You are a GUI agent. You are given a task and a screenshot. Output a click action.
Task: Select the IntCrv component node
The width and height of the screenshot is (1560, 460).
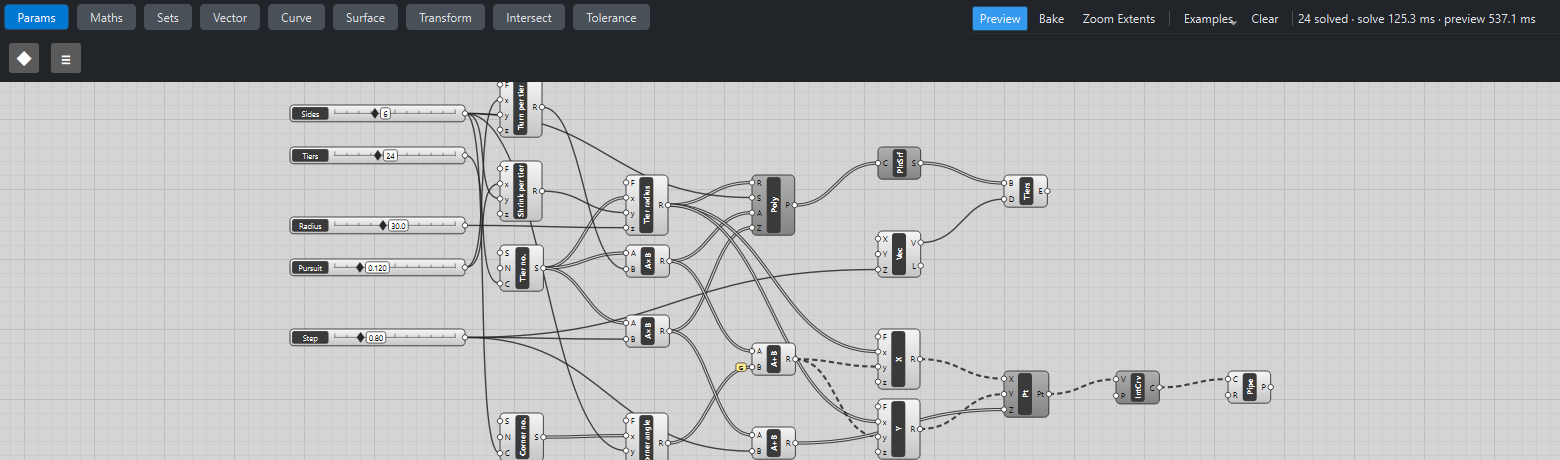click(1137, 387)
